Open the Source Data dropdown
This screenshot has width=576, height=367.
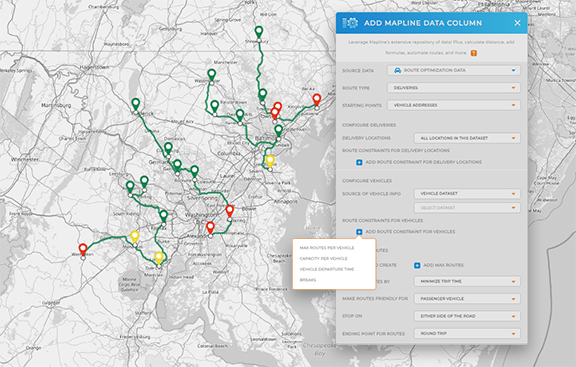click(454, 70)
